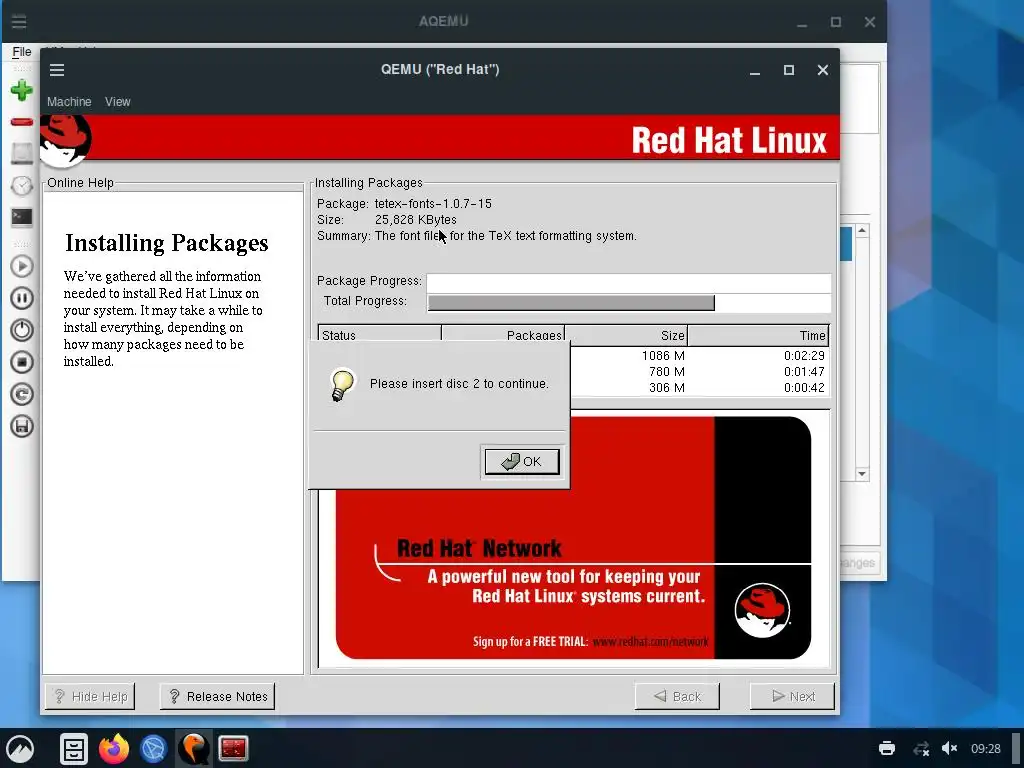The width and height of the screenshot is (1024, 768).
Task: Click the Hide Help button
Action: (90, 696)
